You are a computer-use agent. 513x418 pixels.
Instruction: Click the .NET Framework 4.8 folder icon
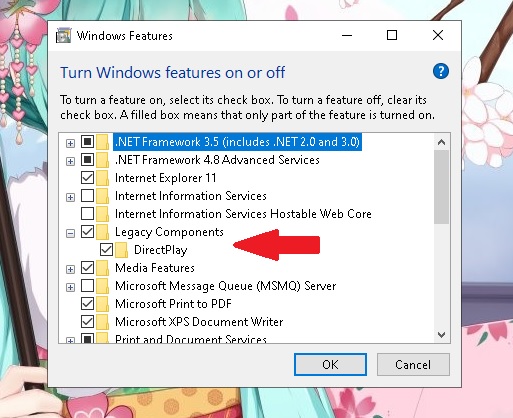coord(103,160)
